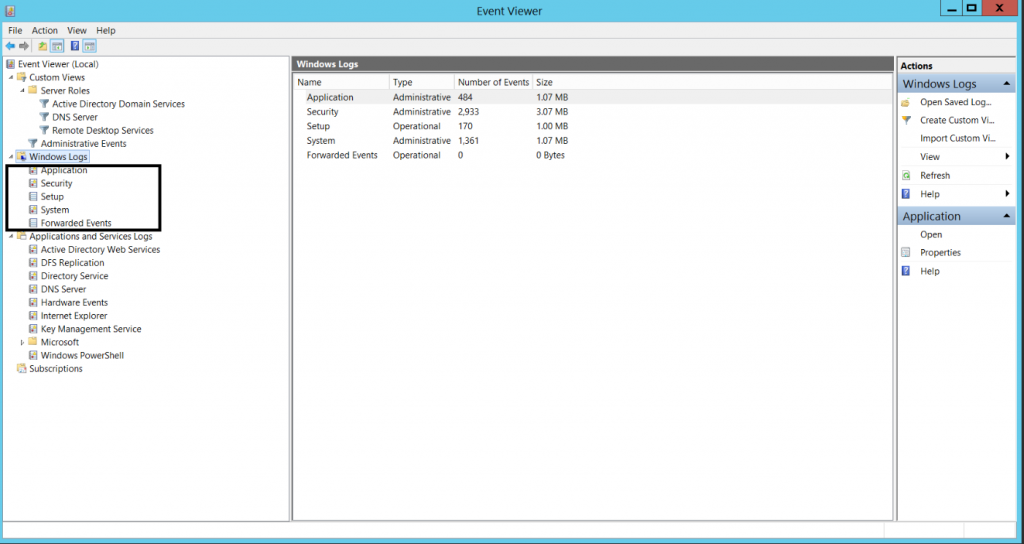Open the File menu

point(15,31)
